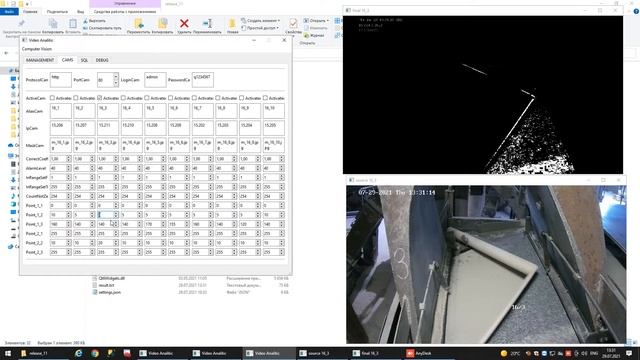Click the Rename icon in Explorer ribbon

(207, 24)
